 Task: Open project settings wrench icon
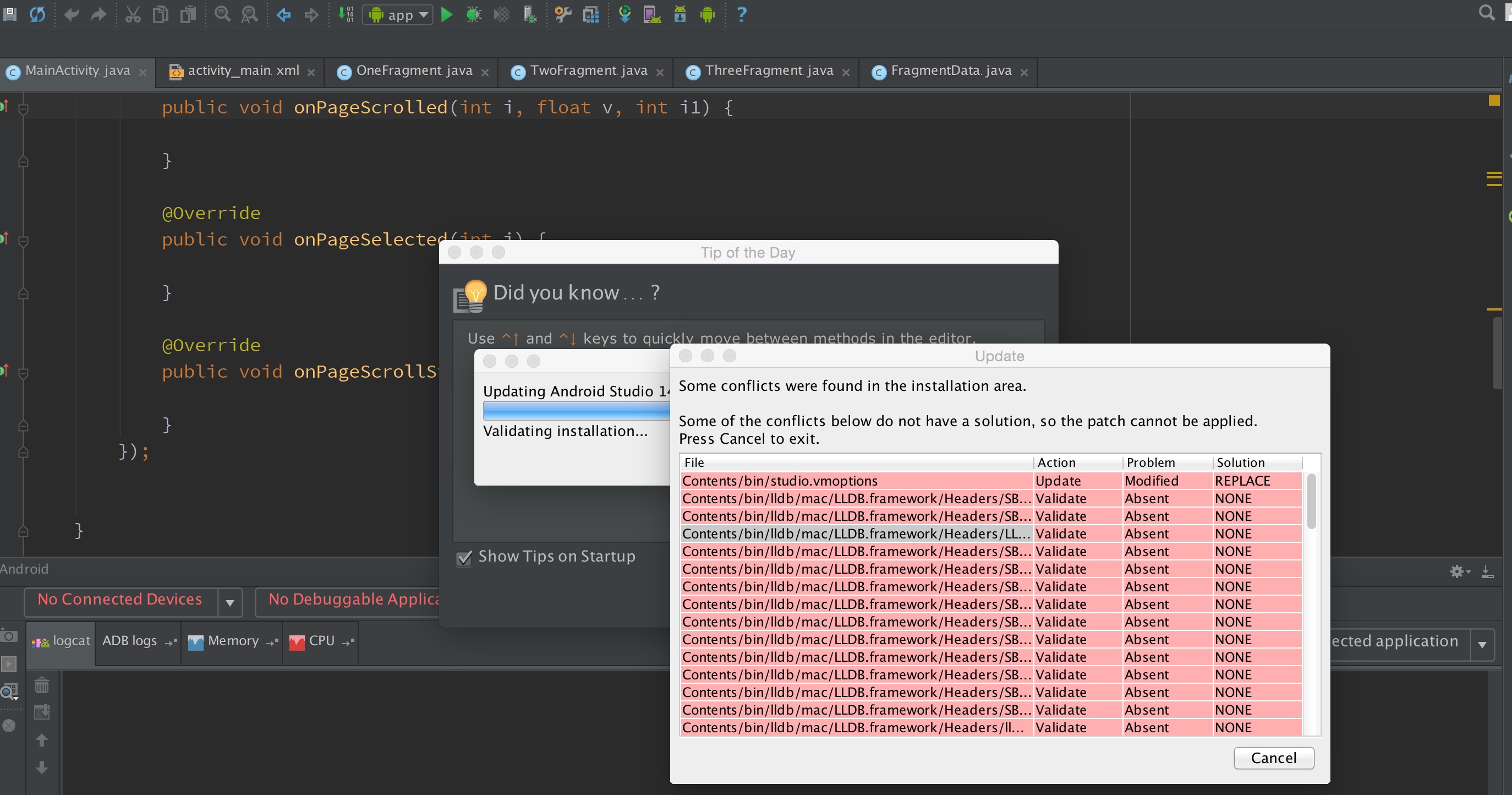(563, 14)
